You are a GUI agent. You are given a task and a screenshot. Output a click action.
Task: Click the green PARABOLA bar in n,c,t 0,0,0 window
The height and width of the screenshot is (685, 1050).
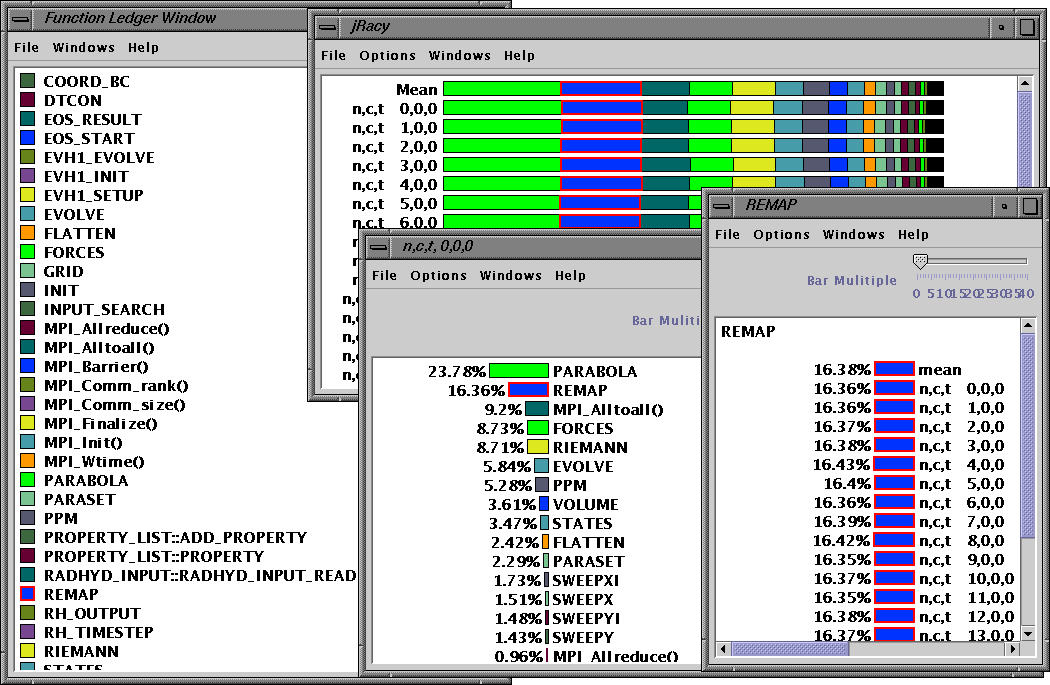(x=519, y=371)
